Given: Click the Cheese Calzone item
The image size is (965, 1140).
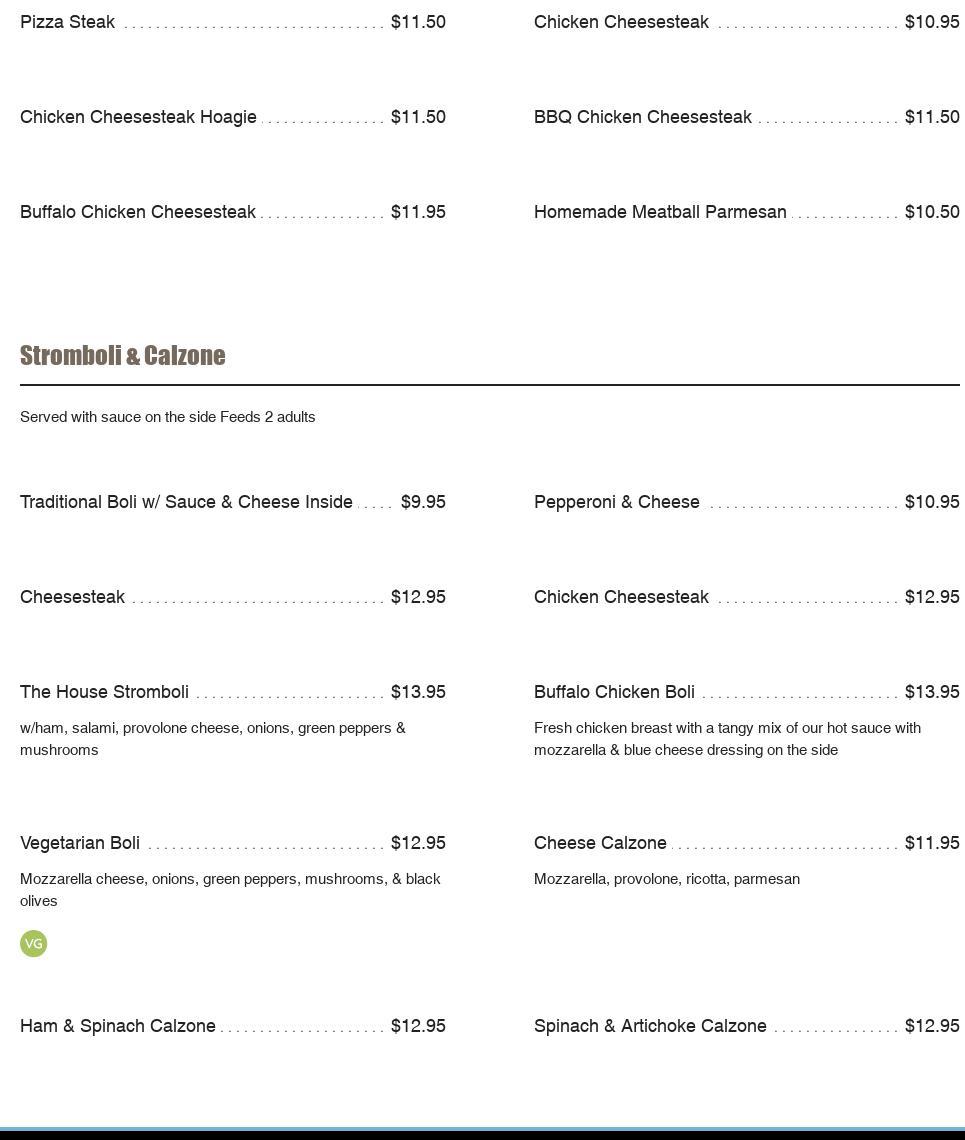Looking at the screenshot, I should pos(600,843).
